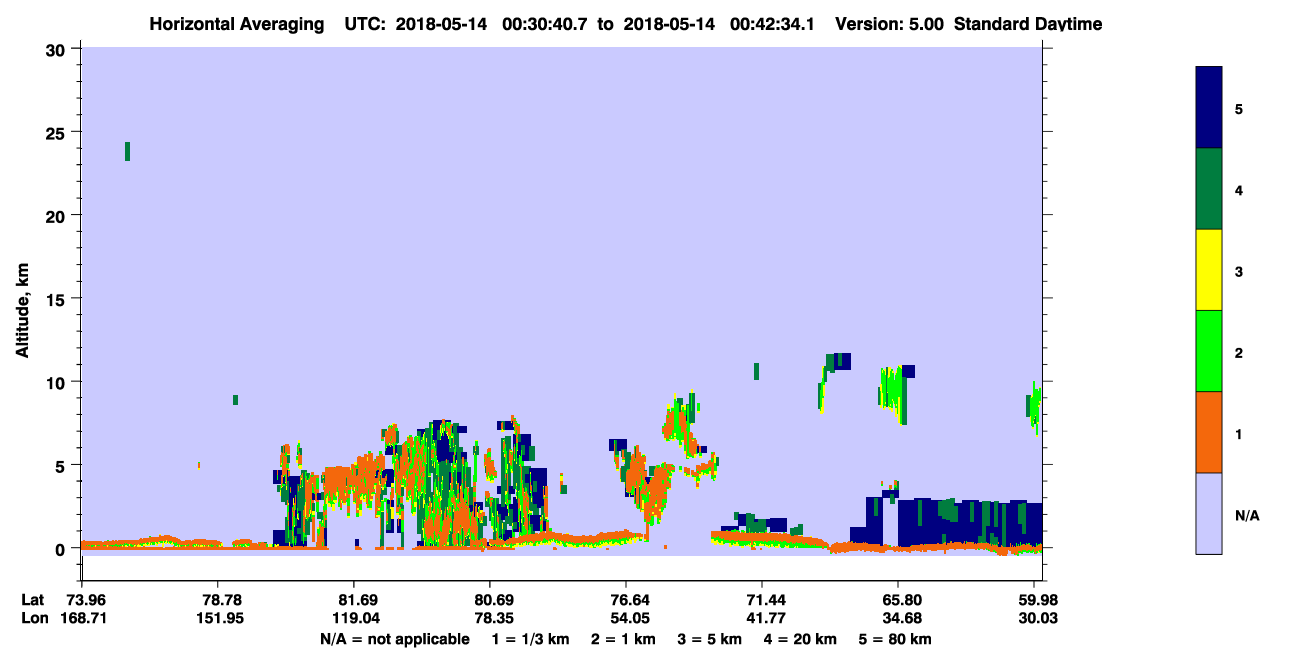Click longitude value 30.03

pyautogui.click(x=1038, y=618)
